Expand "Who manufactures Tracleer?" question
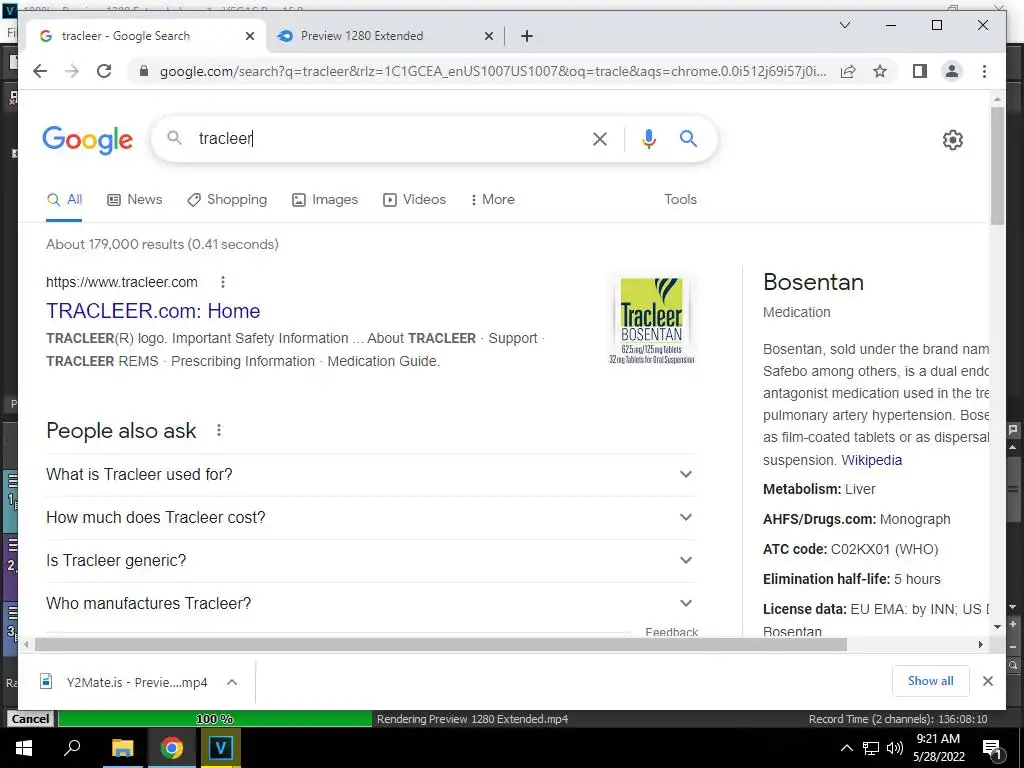This screenshot has height=768, width=1024. click(x=371, y=604)
